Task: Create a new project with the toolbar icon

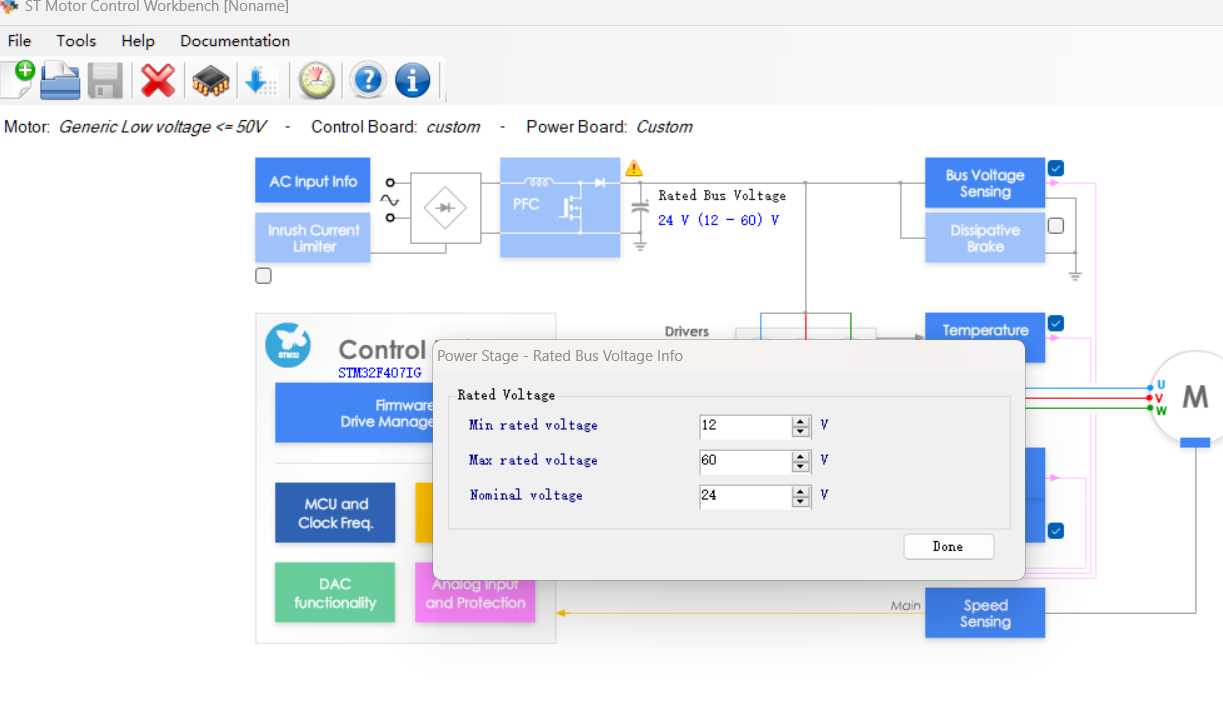Action: click(x=17, y=79)
